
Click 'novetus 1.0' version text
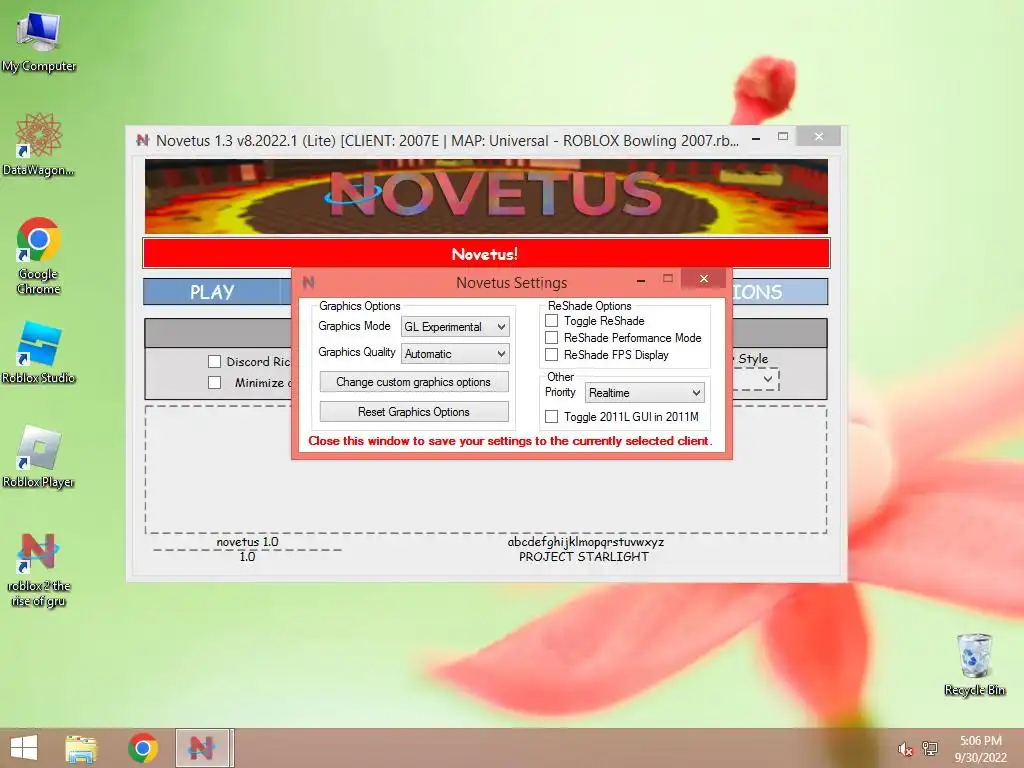(x=248, y=541)
